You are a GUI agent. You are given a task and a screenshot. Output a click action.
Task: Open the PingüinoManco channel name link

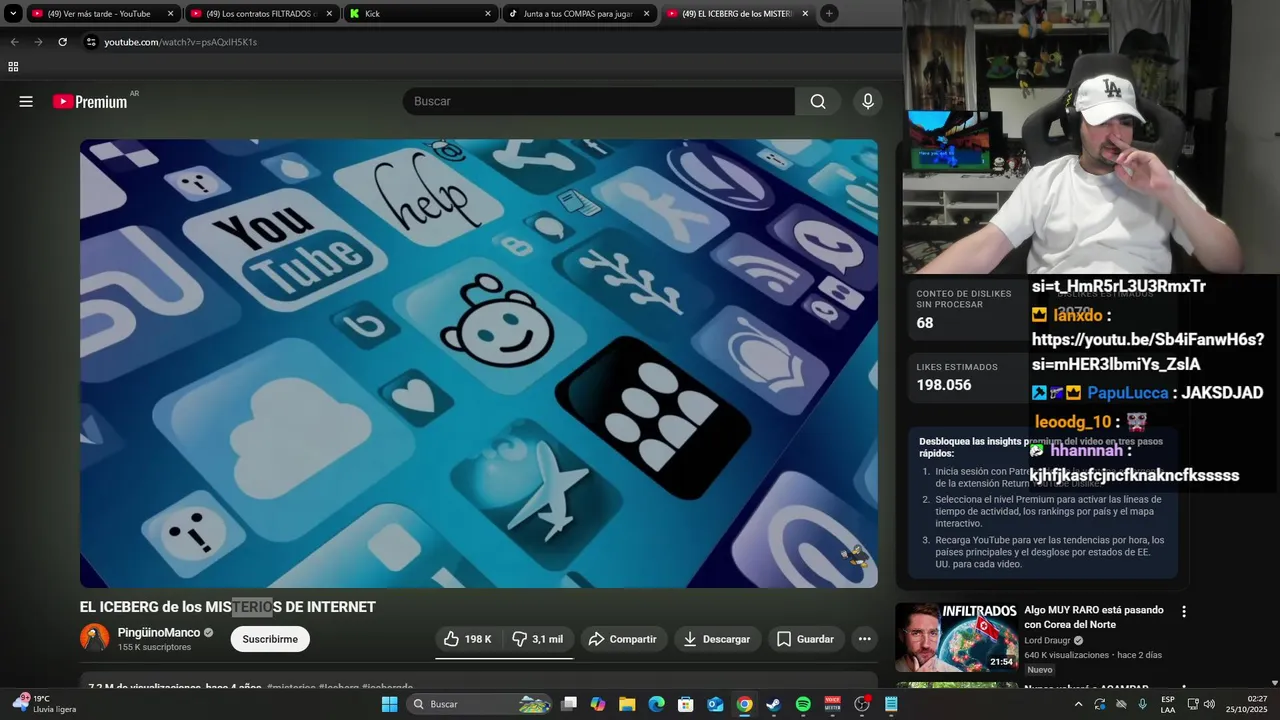159,633
